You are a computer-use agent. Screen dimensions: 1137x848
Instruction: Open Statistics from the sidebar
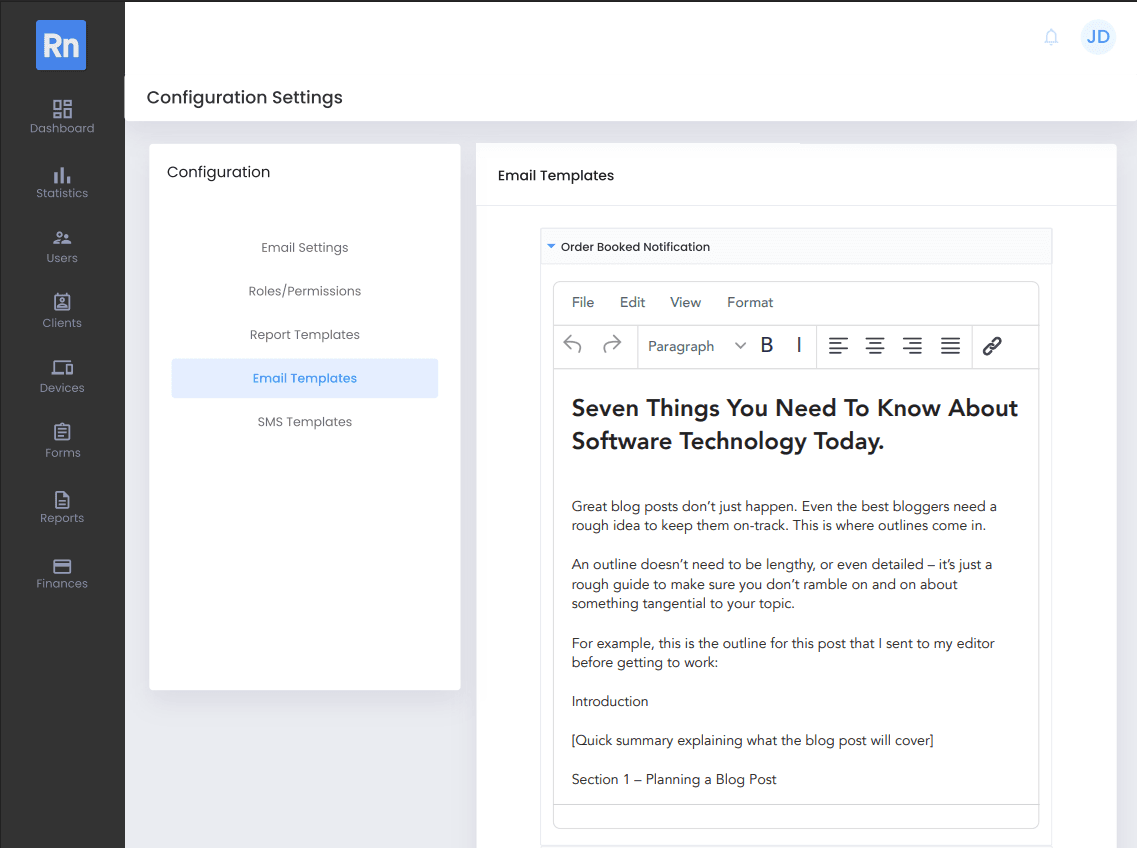pyautogui.click(x=62, y=182)
